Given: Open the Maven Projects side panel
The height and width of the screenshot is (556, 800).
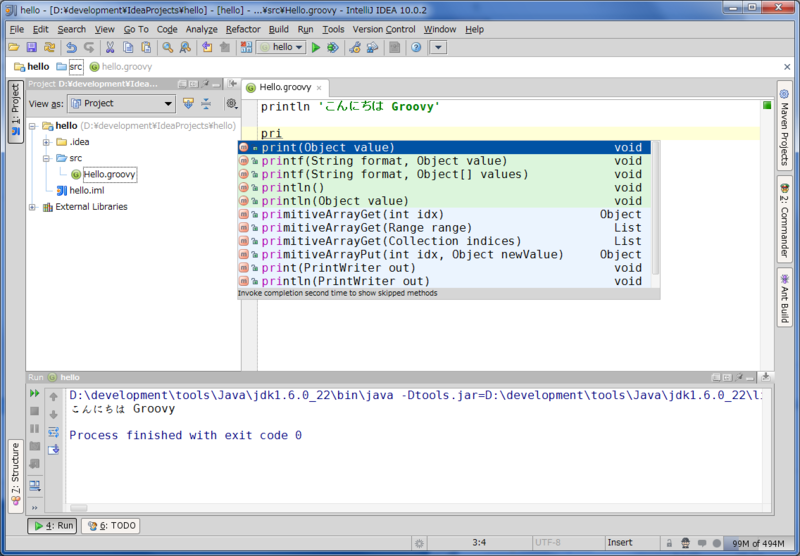Looking at the screenshot, I should point(784,127).
